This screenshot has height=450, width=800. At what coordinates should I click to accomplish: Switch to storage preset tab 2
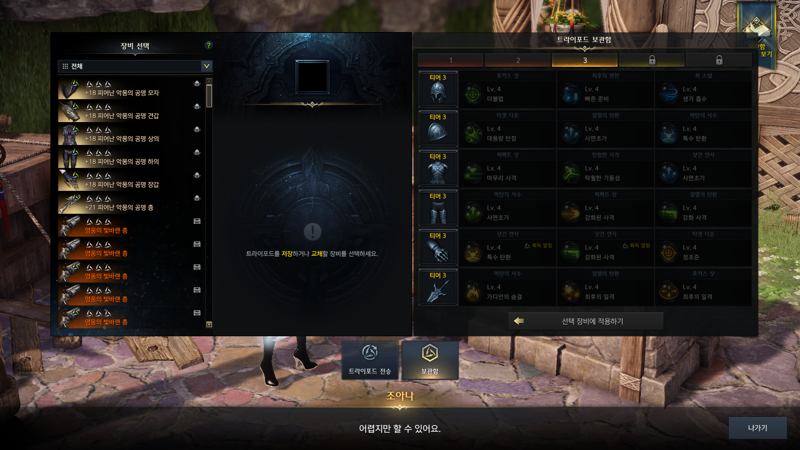[518, 60]
